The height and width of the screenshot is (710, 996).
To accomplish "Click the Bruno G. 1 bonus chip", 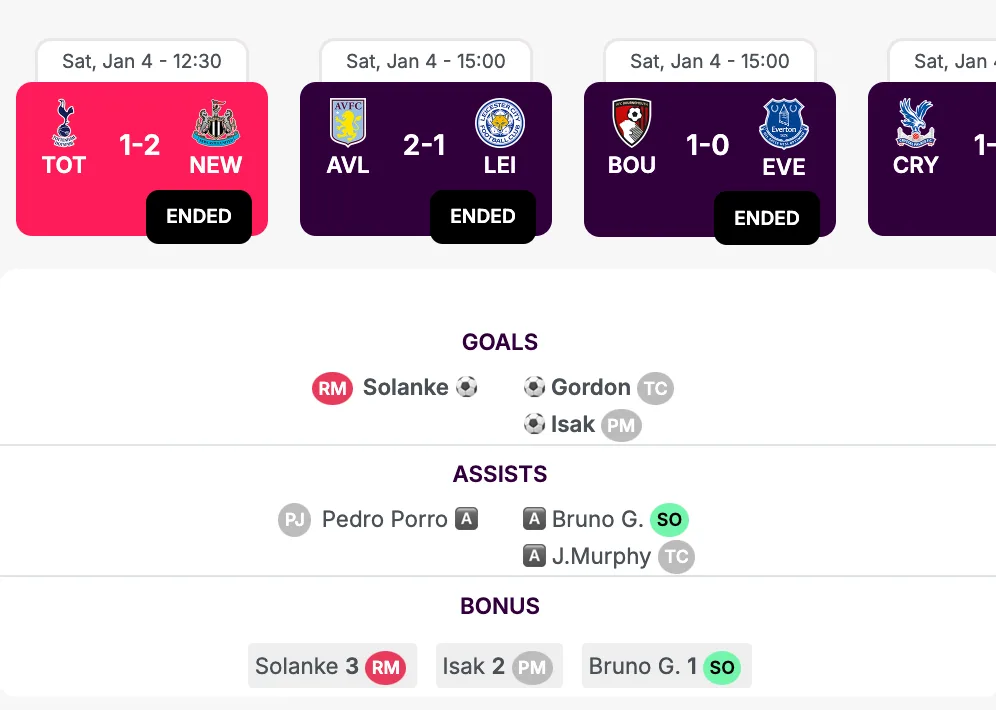I will (666, 666).
